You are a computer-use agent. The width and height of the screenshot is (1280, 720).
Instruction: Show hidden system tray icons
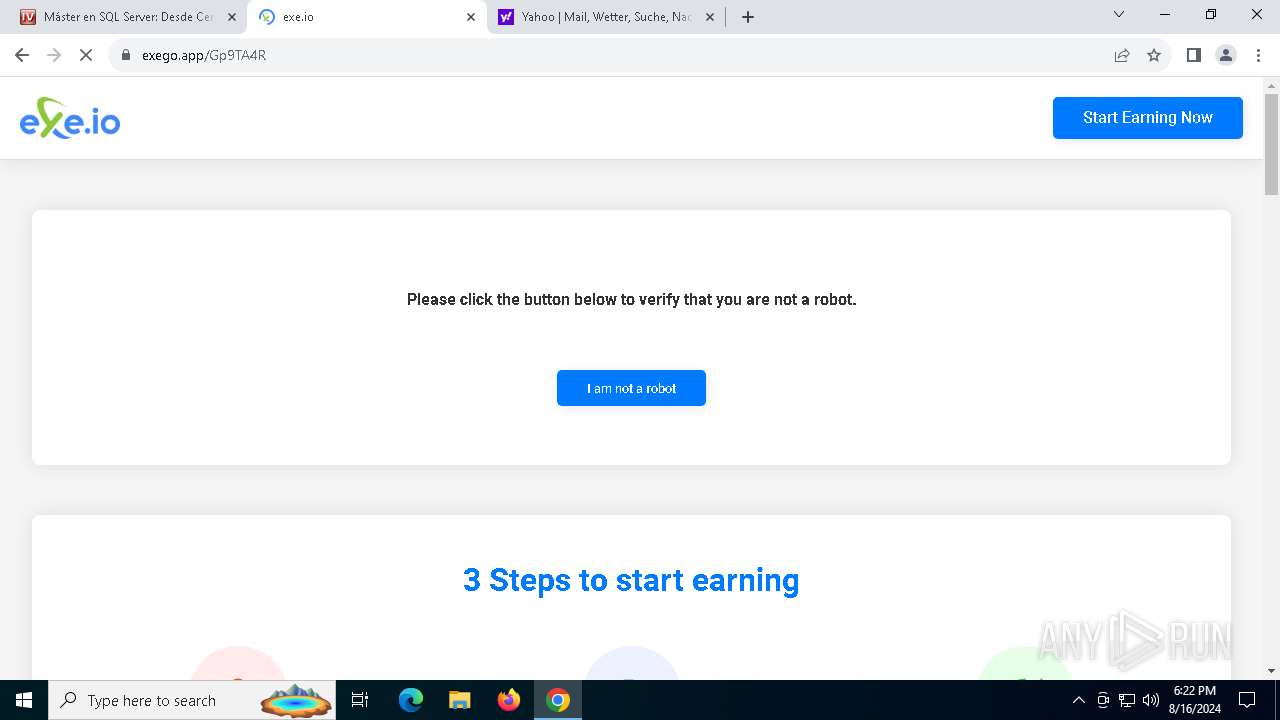(x=1078, y=700)
